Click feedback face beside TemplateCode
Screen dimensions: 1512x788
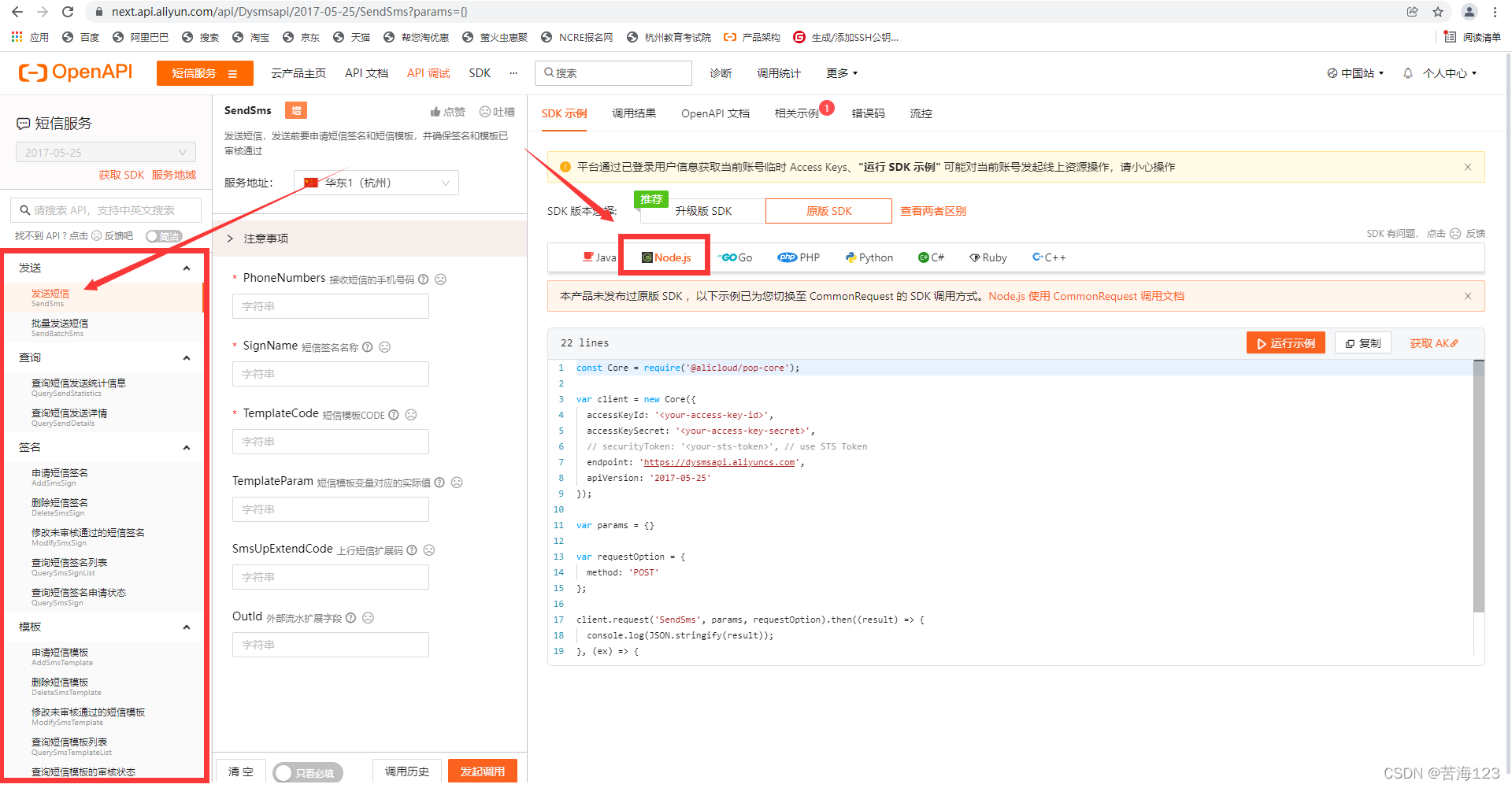[411, 415]
